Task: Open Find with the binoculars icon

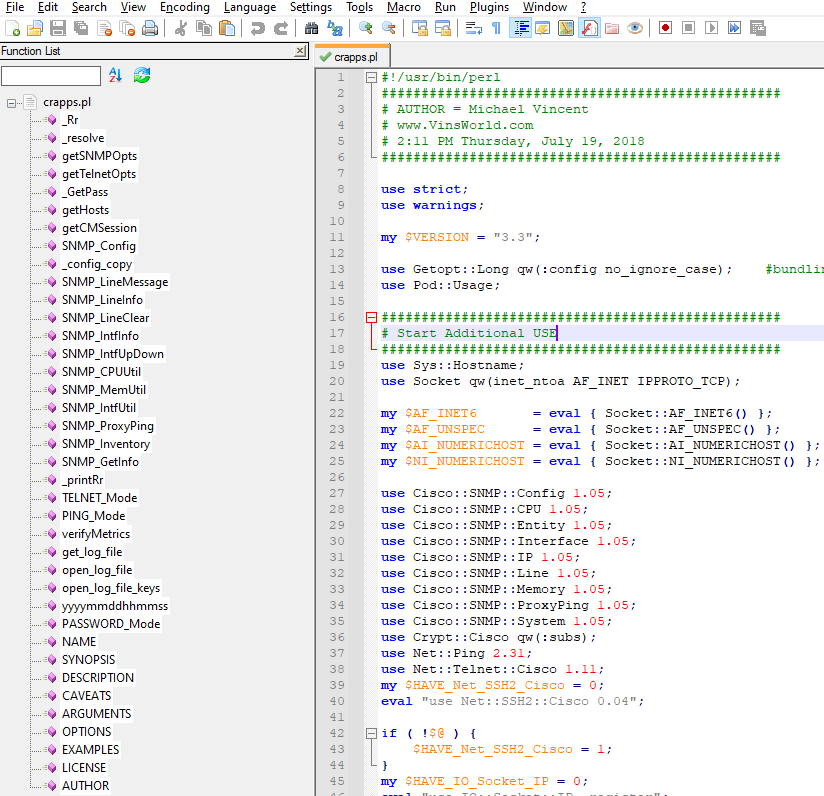Action: pyautogui.click(x=312, y=28)
